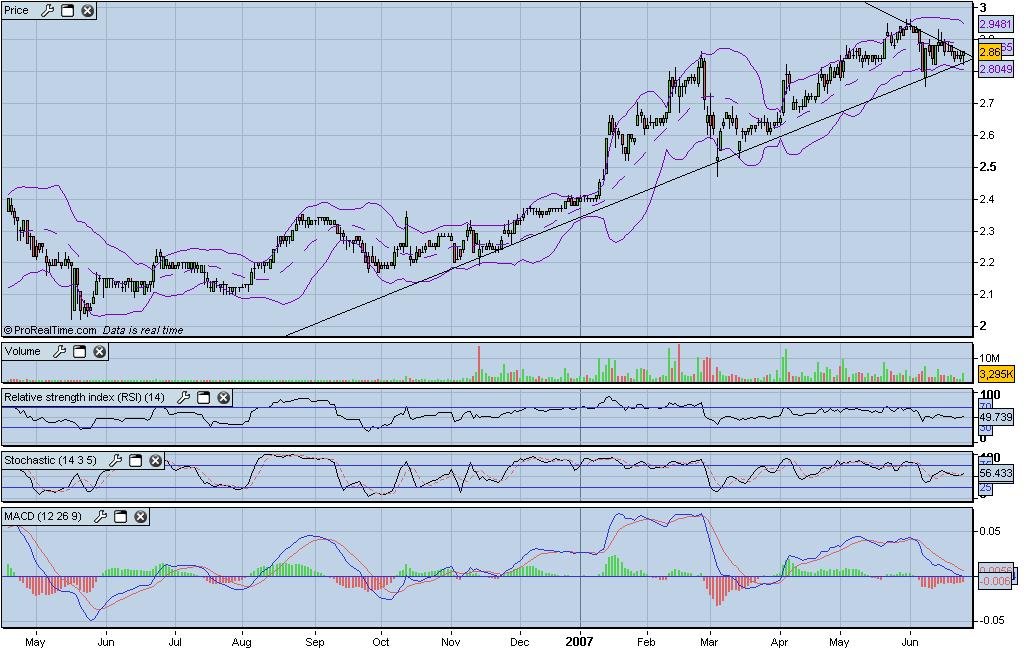The width and height of the screenshot is (1024, 649).
Task: Click the 2.8049 lower band value
Action: [x=995, y=69]
